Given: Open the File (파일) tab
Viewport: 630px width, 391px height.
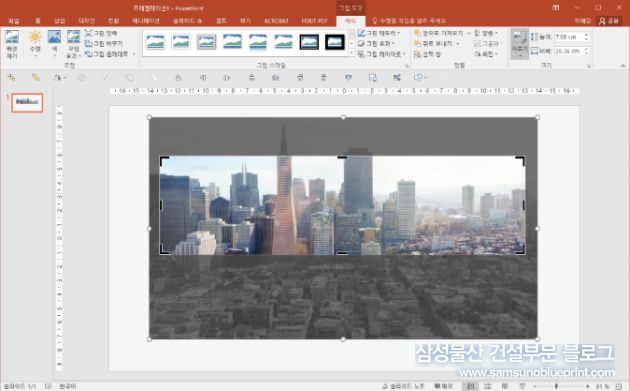Looking at the screenshot, I should [x=14, y=21].
